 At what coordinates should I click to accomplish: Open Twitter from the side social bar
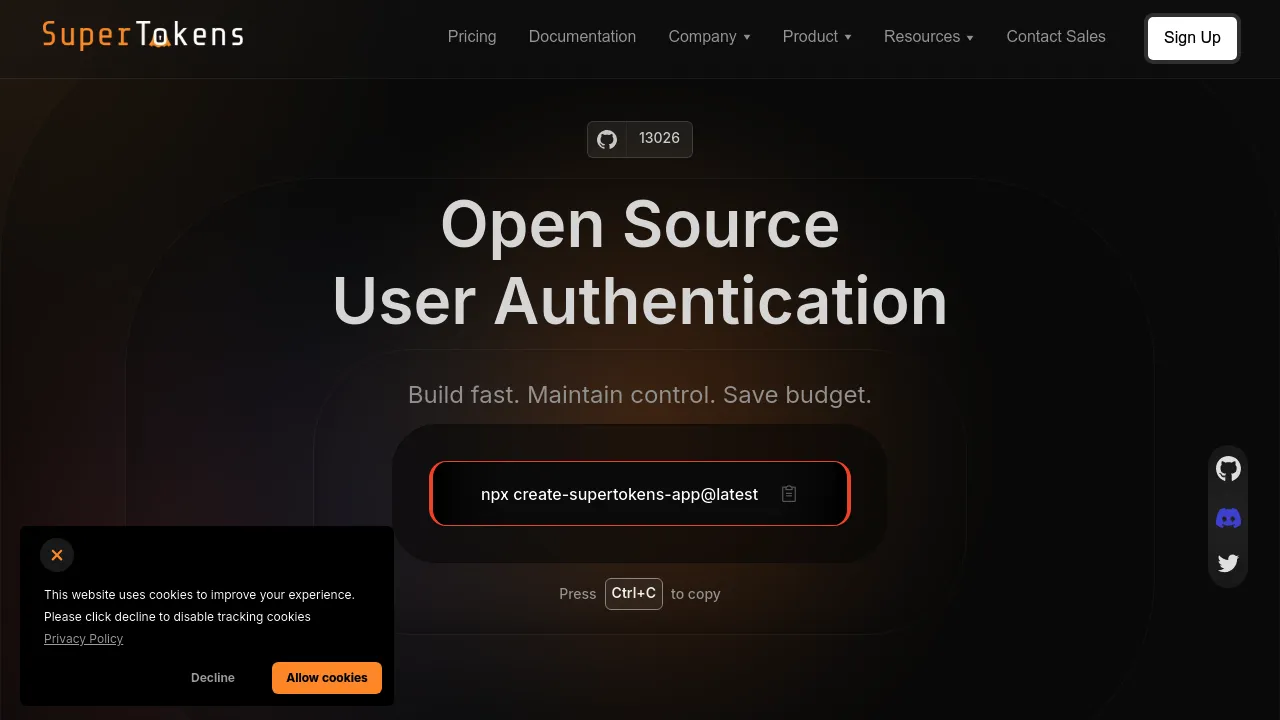[1228, 563]
